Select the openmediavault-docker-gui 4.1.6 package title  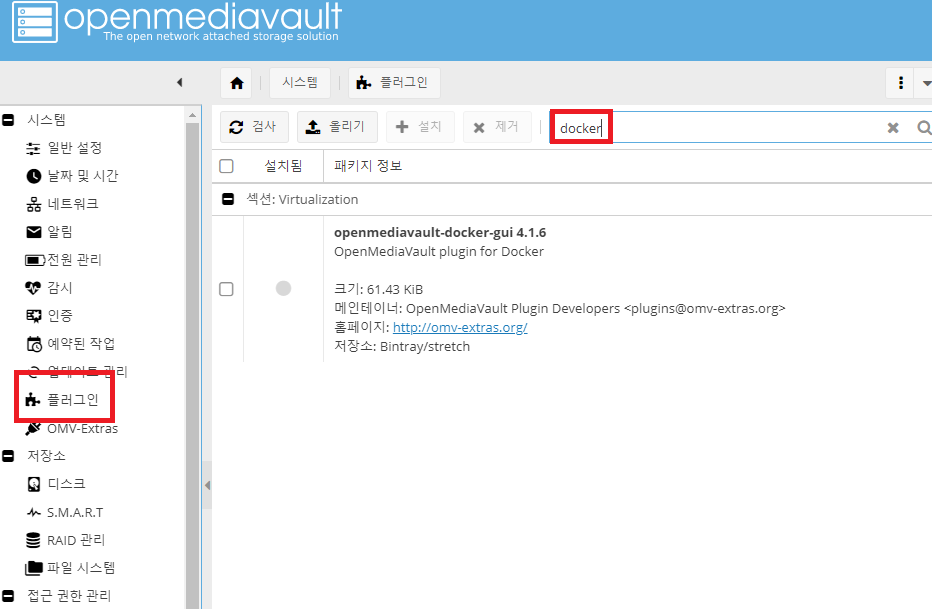[440, 232]
